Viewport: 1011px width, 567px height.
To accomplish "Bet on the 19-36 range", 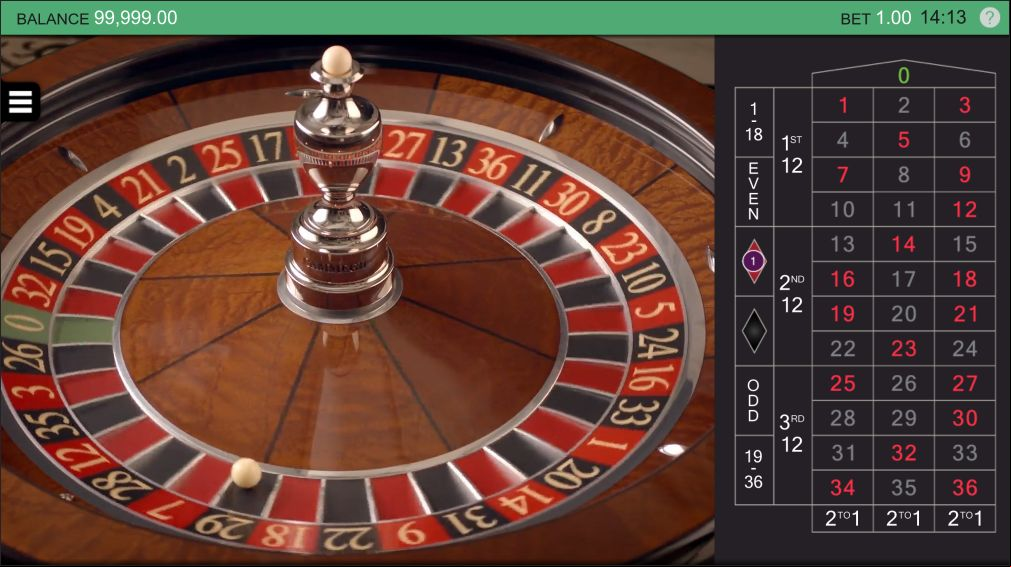I will [x=754, y=470].
